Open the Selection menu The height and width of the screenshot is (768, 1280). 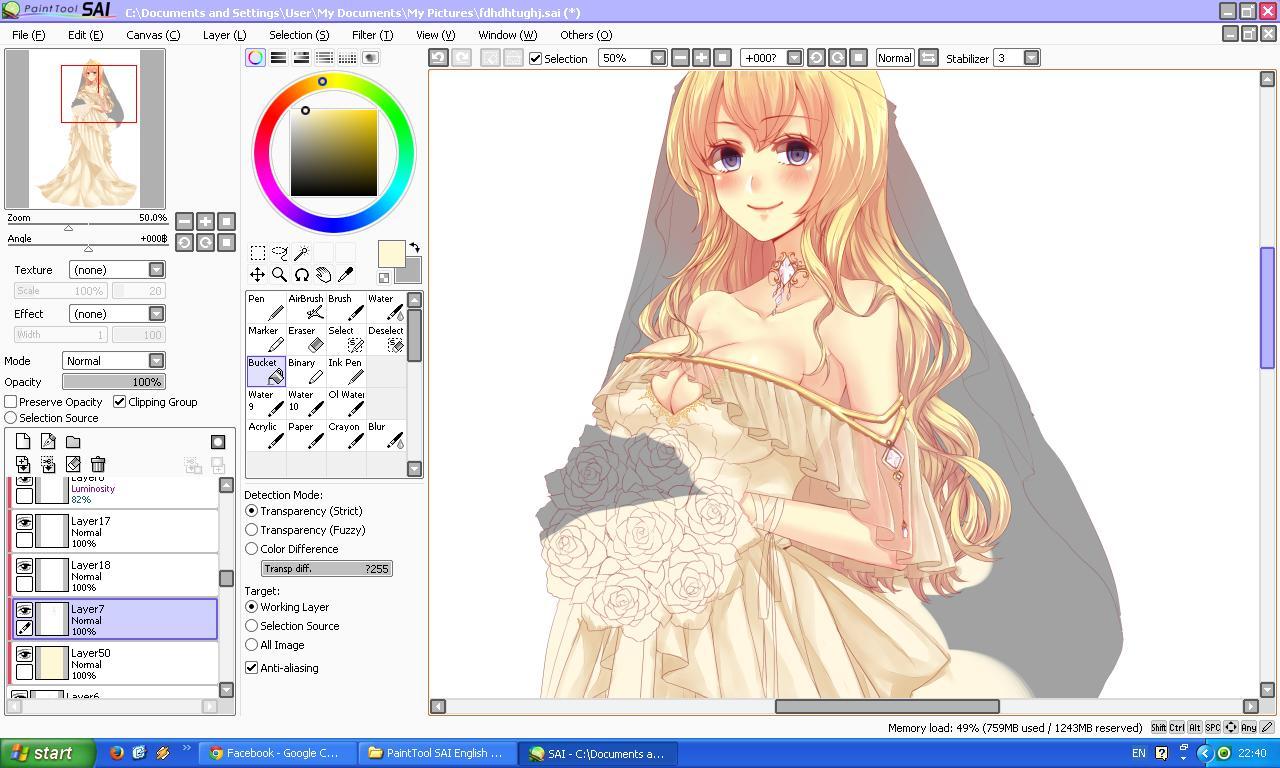(299, 35)
